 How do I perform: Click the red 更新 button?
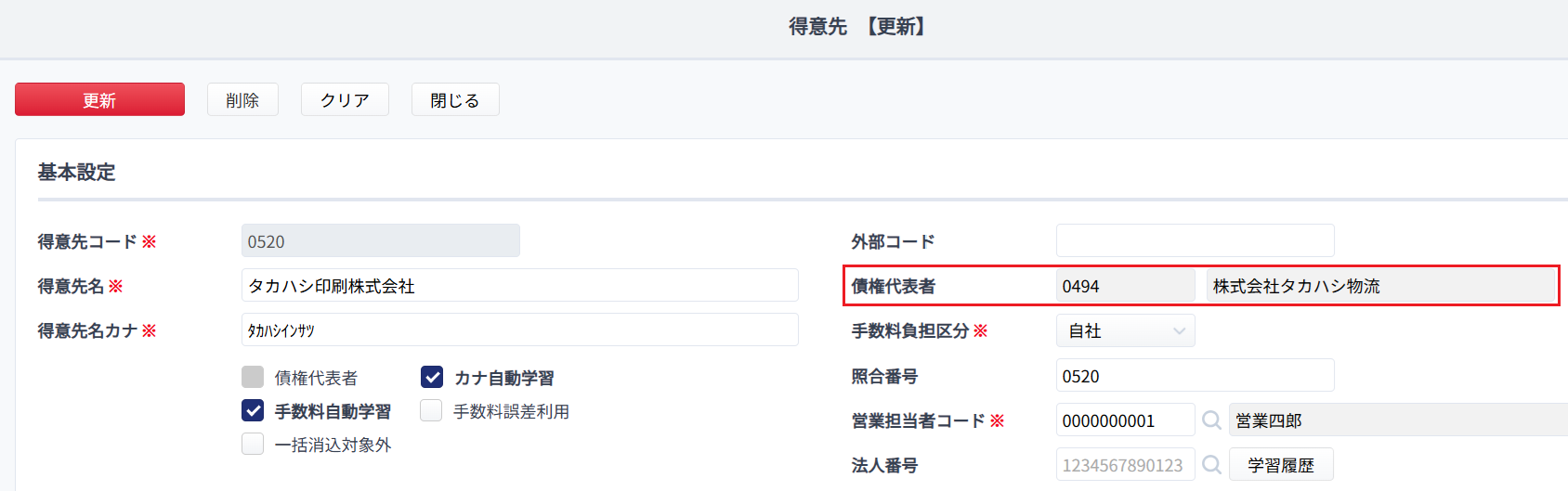tap(99, 99)
